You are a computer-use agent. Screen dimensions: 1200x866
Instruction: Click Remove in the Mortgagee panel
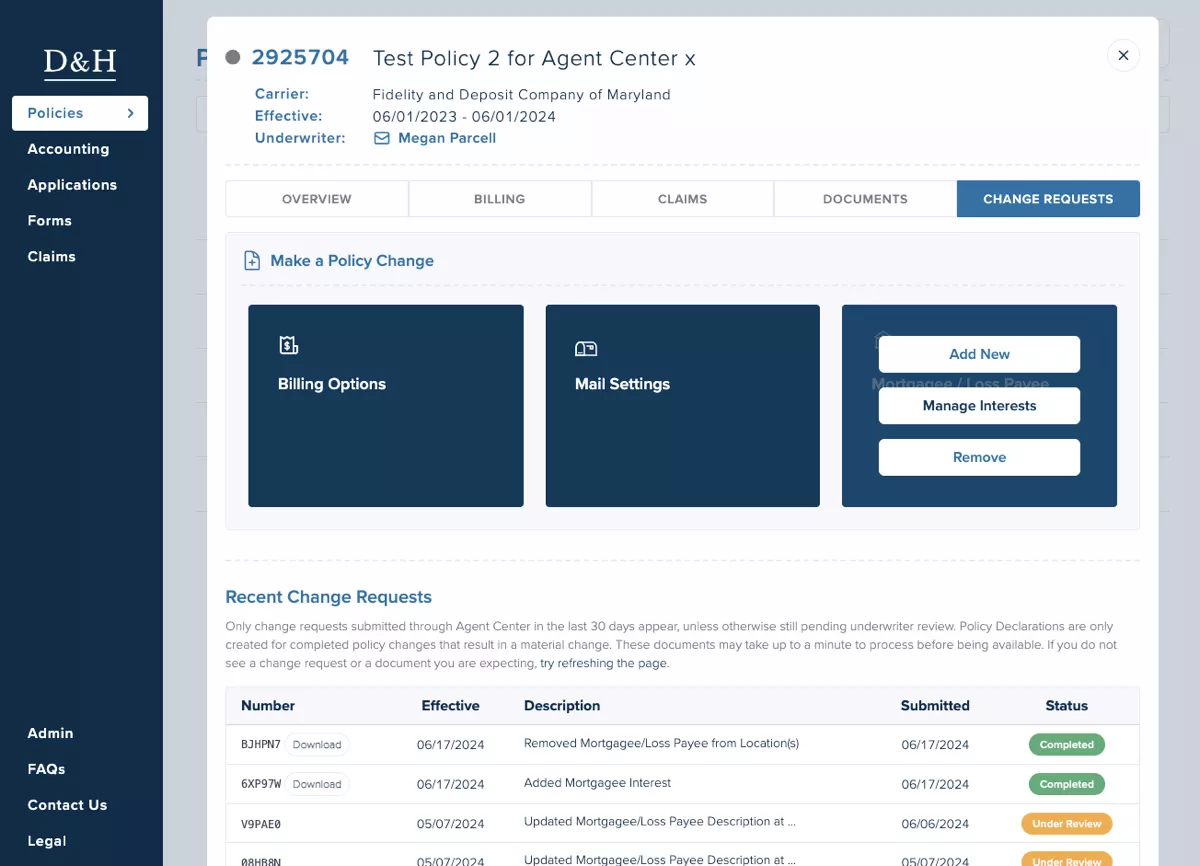click(979, 457)
